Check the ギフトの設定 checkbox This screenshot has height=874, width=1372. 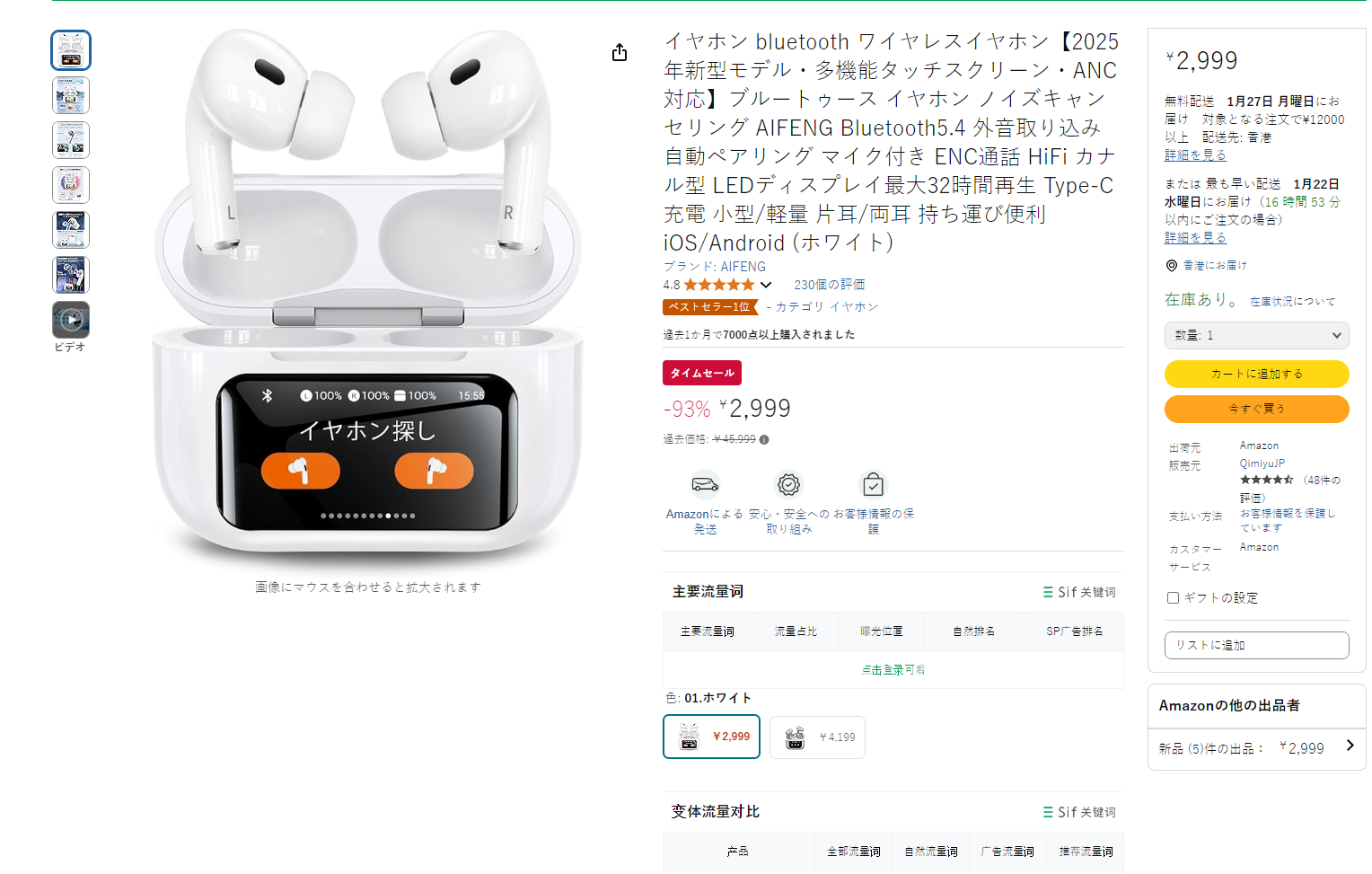pyautogui.click(x=1173, y=597)
